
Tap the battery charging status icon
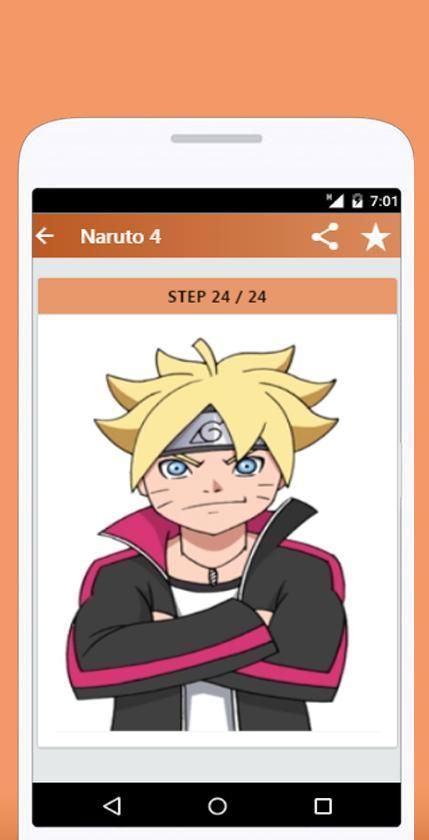click(x=357, y=201)
